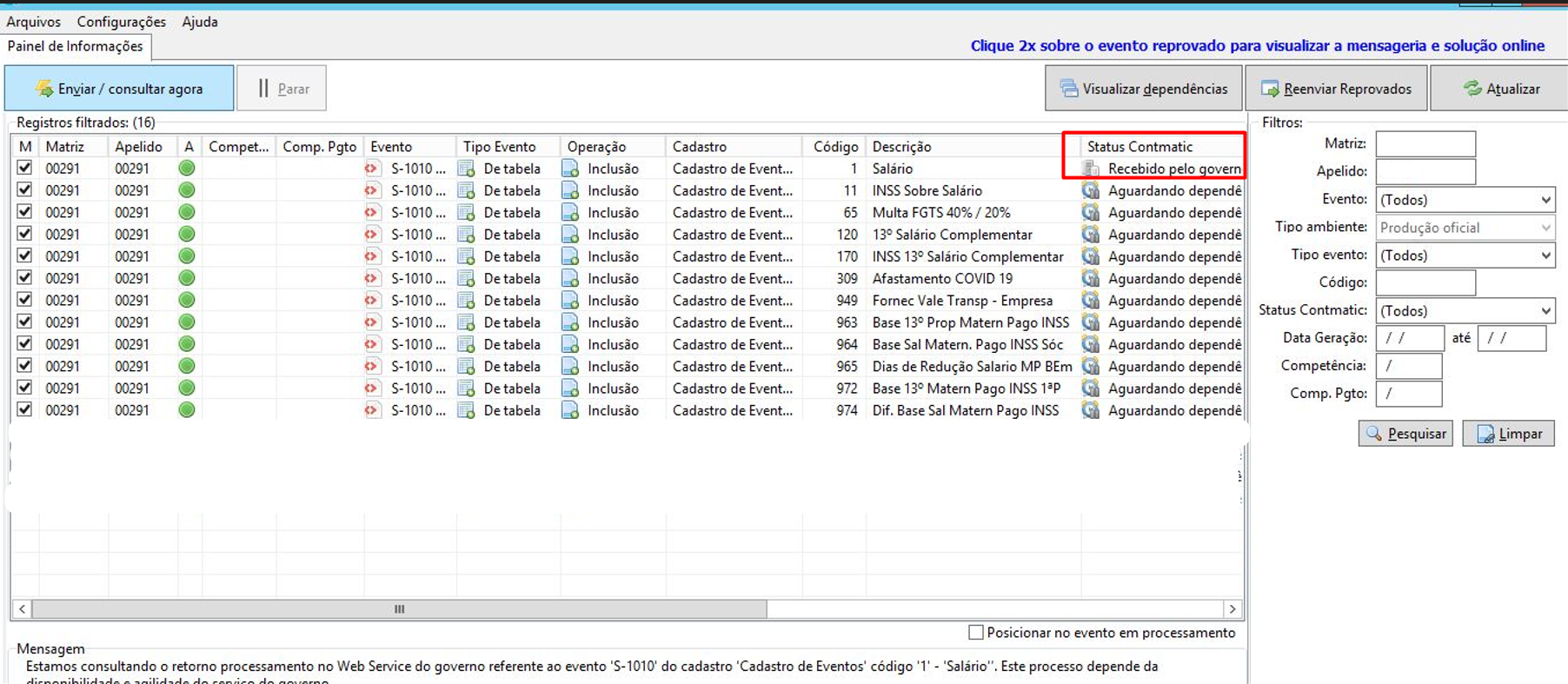Click the Data Geração start date field
Viewport: 1568px width, 684px height.
[x=1410, y=338]
